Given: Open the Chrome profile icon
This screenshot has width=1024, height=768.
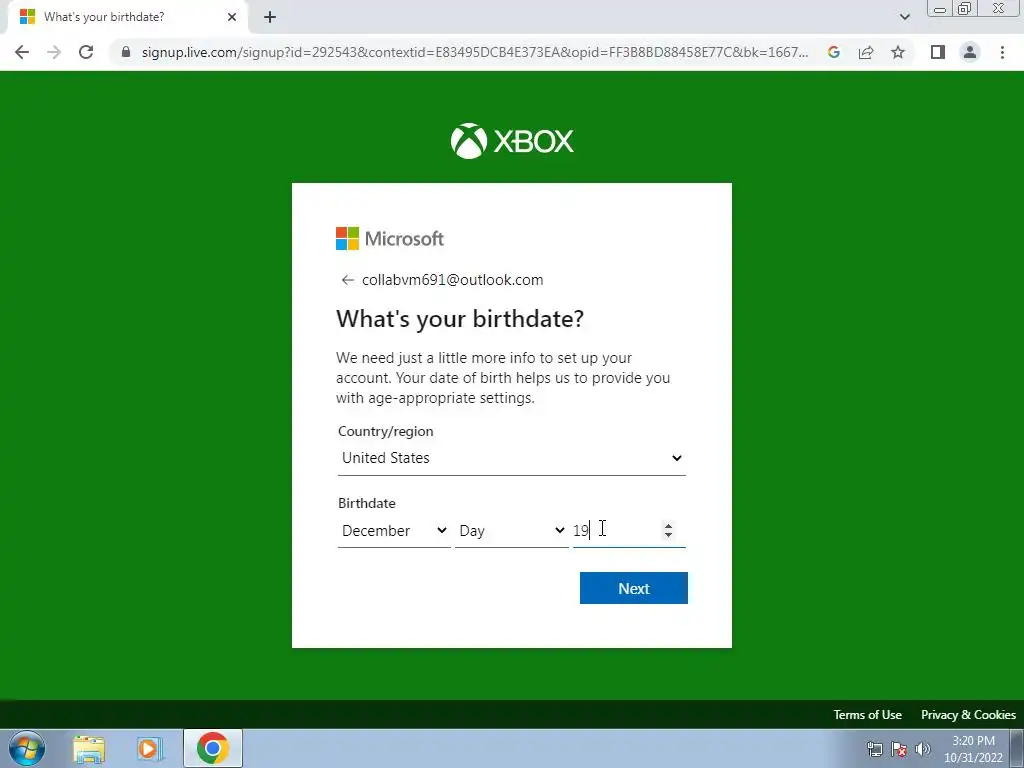Looking at the screenshot, I should (x=970, y=52).
